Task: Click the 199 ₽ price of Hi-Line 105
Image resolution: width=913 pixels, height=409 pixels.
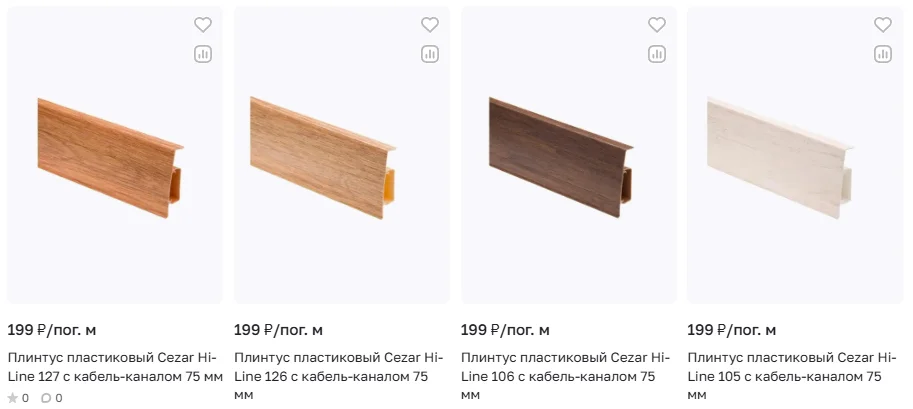Action: [732, 330]
